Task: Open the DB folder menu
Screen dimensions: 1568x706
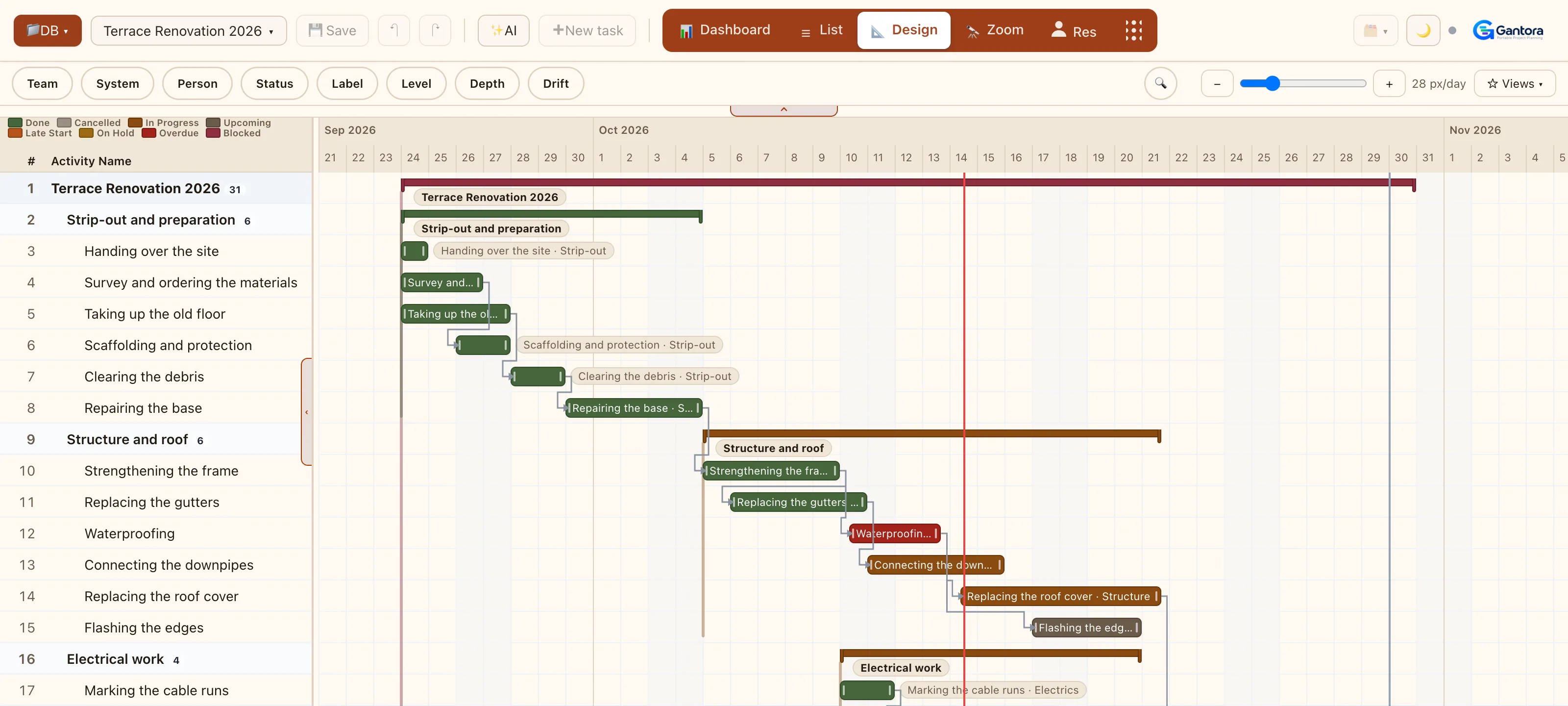Action: pyautogui.click(x=48, y=30)
